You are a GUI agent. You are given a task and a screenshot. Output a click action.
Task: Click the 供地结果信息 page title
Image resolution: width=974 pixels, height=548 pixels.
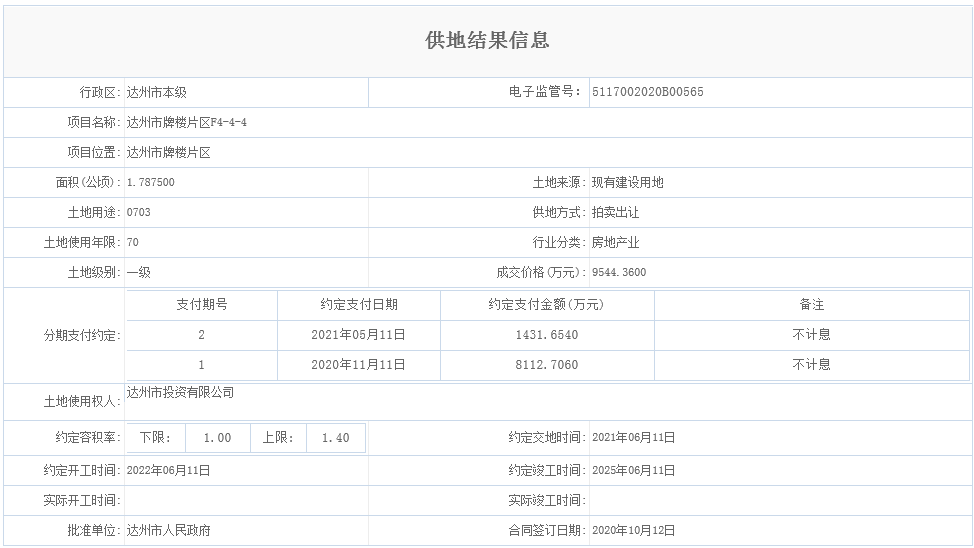tap(487, 40)
